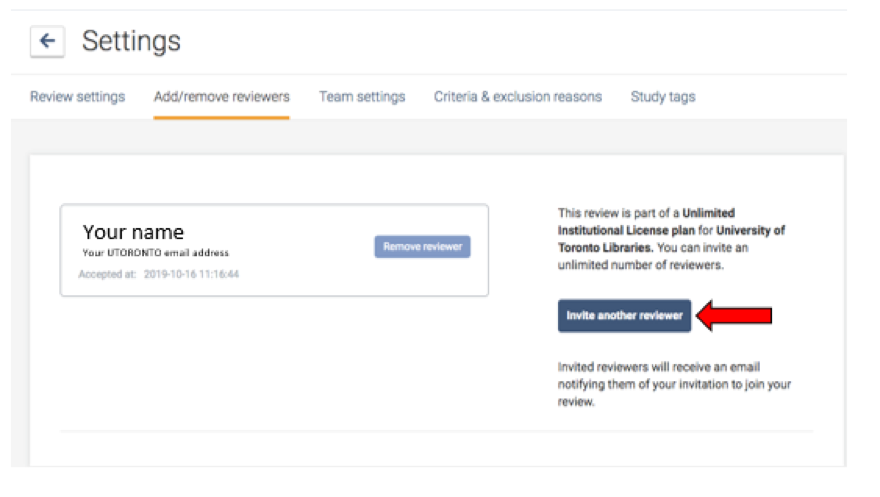Switch to the Team settings tab
The width and height of the screenshot is (880, 497).
tap(362, 97)
